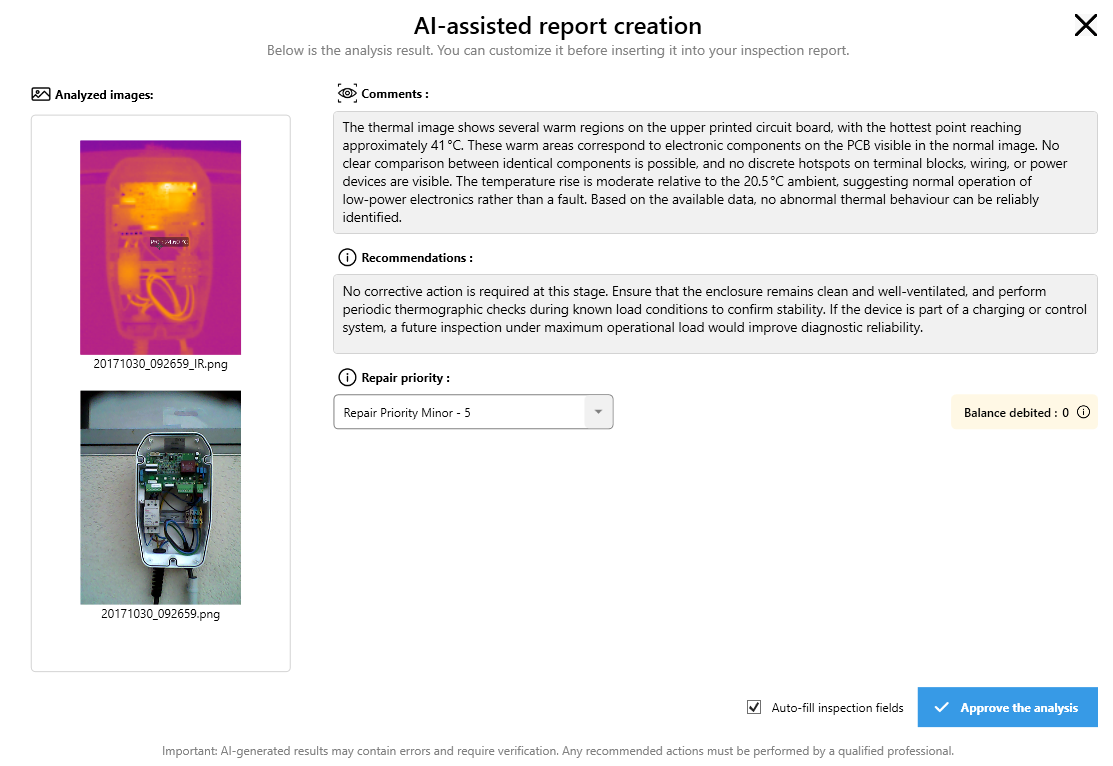The image size is (1113, 766).
Task: Click the 20171030_092659_IR.png file name
Action: tap(160, 364)
